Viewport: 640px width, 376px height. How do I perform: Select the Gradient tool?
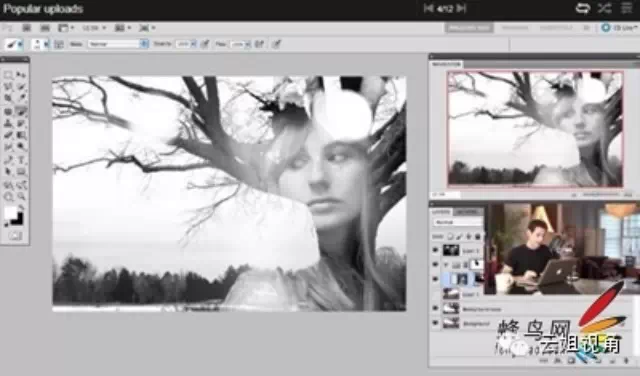pos(22,135)
